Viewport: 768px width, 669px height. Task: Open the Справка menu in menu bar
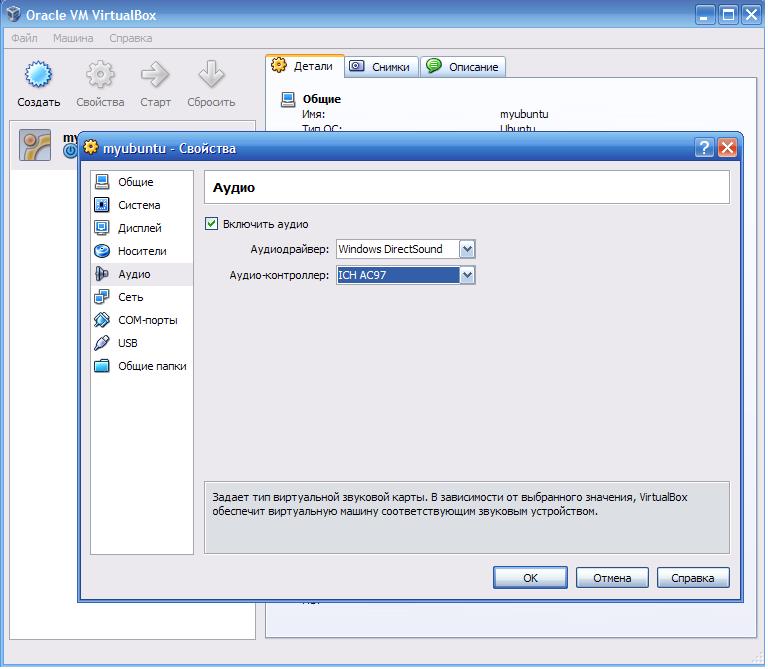130,38
